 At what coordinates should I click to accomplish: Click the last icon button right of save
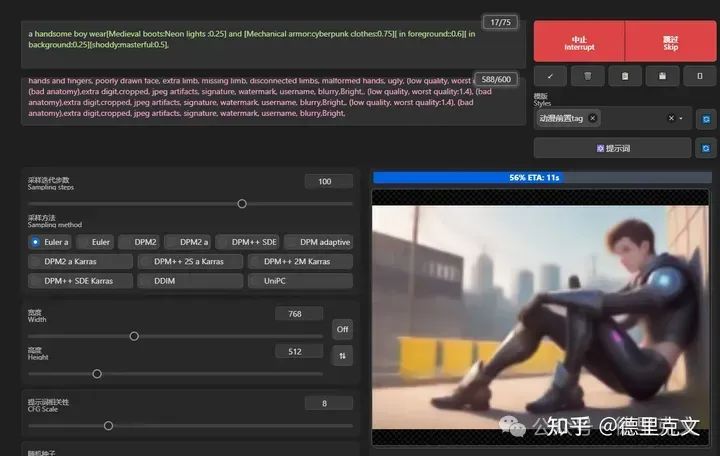coord(700,76)
